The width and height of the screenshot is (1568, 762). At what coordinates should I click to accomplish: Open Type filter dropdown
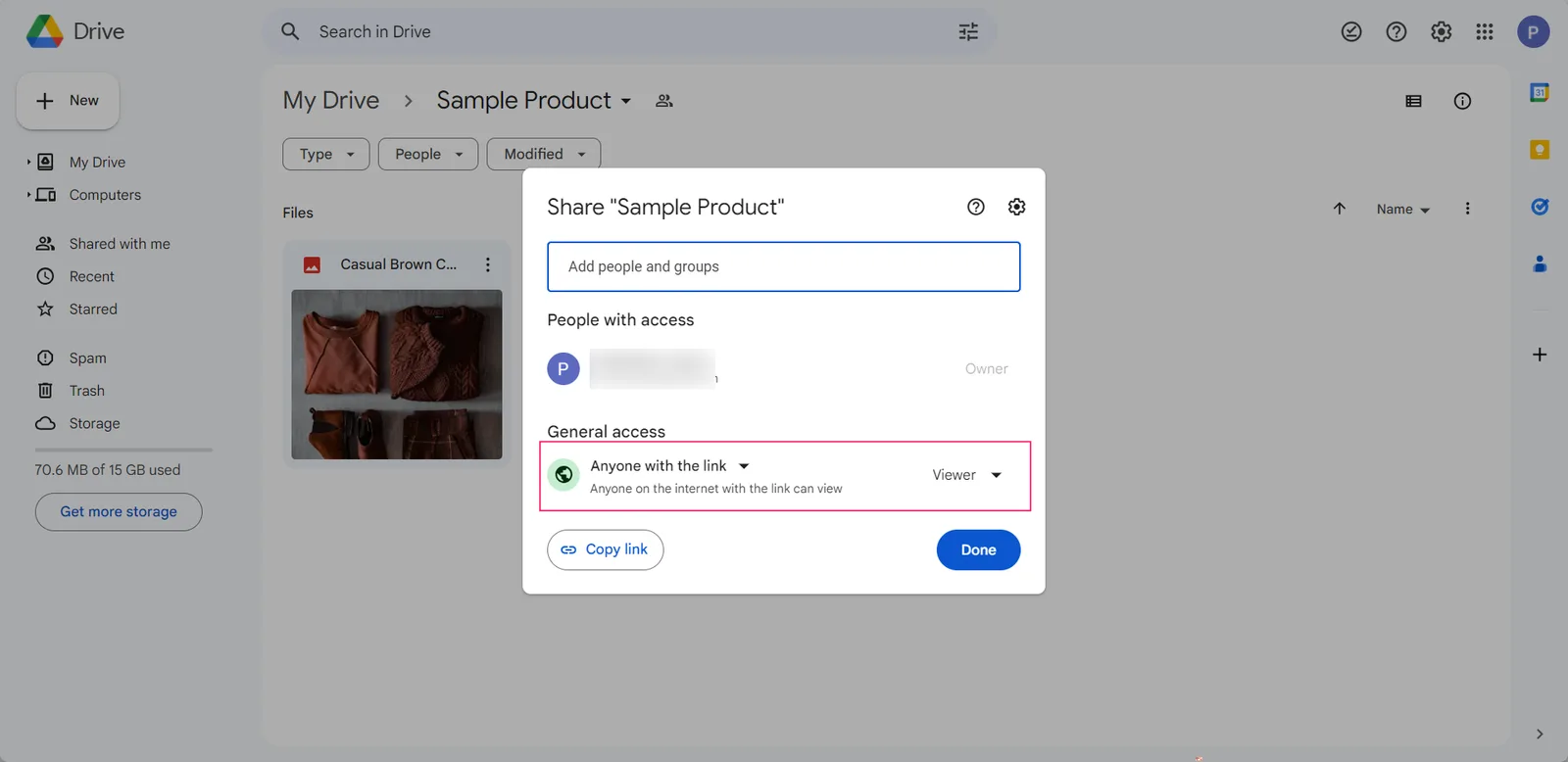[326, 154]
